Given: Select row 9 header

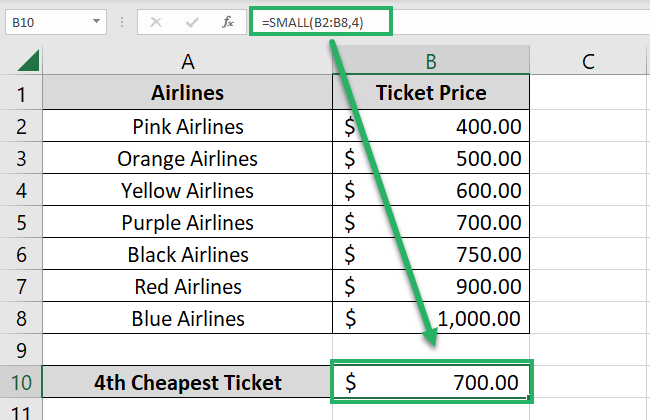Looking at the screenshot, I should [x=21, y=350].
